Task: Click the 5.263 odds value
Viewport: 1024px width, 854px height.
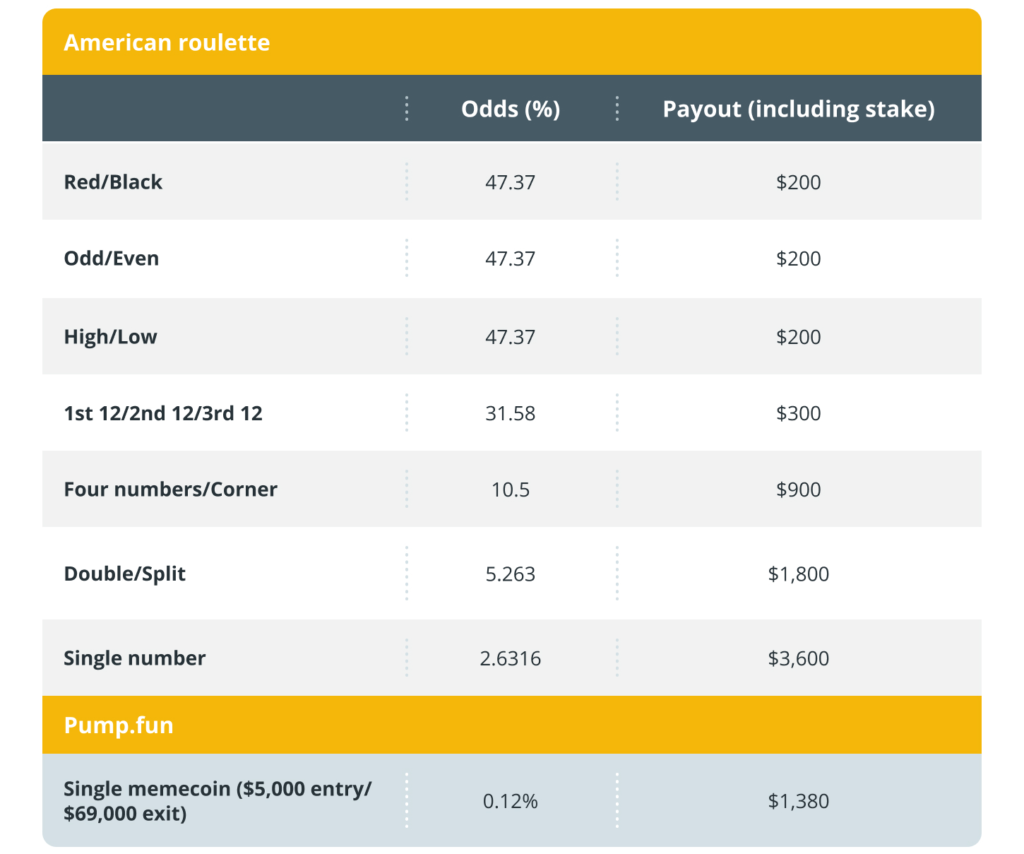Action: [x=510, y=574]
